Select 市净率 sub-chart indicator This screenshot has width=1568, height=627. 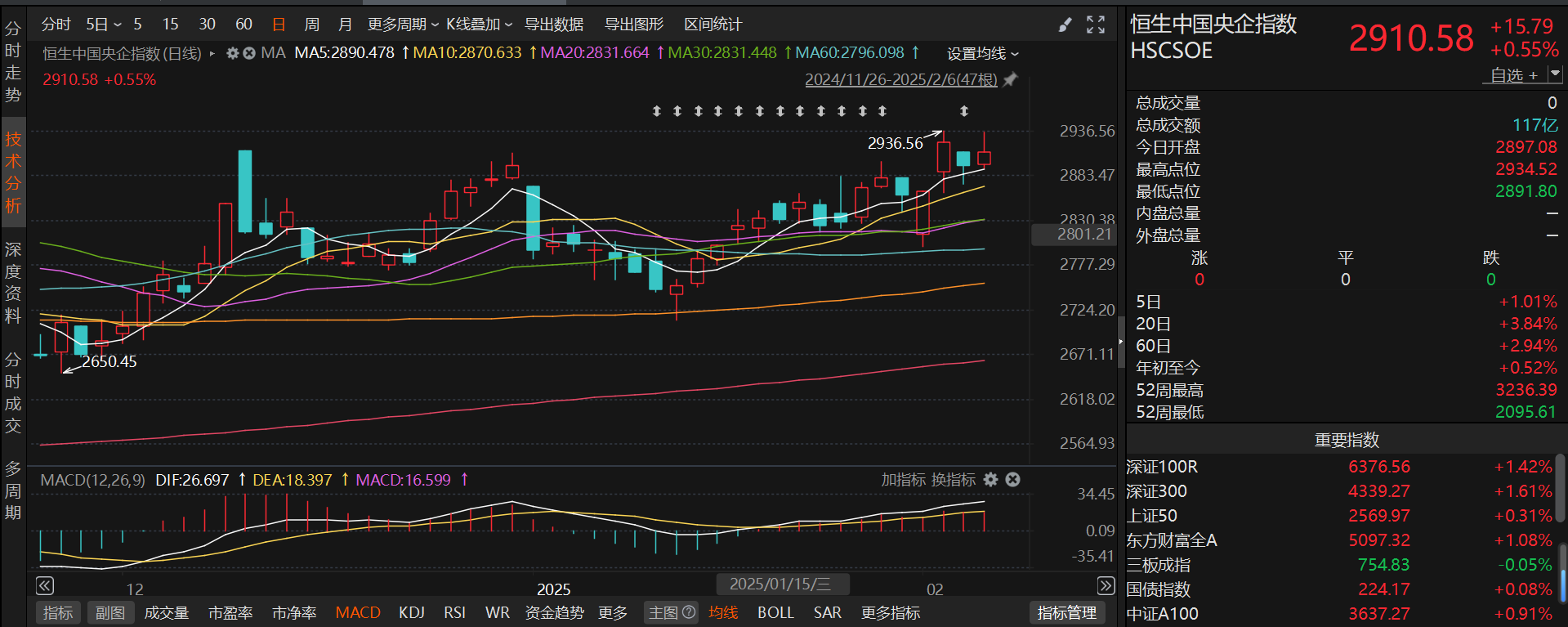[x=294, y=613]
